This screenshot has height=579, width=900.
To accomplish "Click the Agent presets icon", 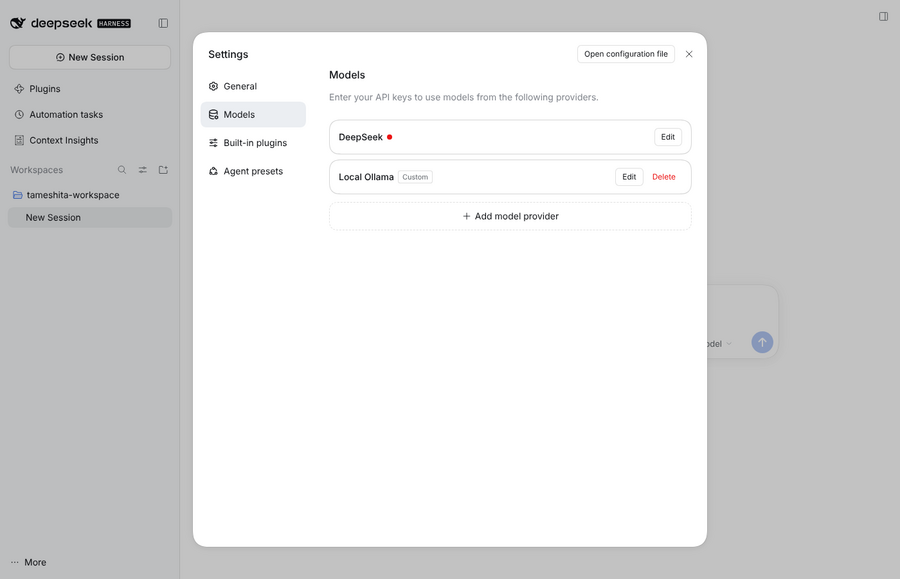I will pos(213,171).
